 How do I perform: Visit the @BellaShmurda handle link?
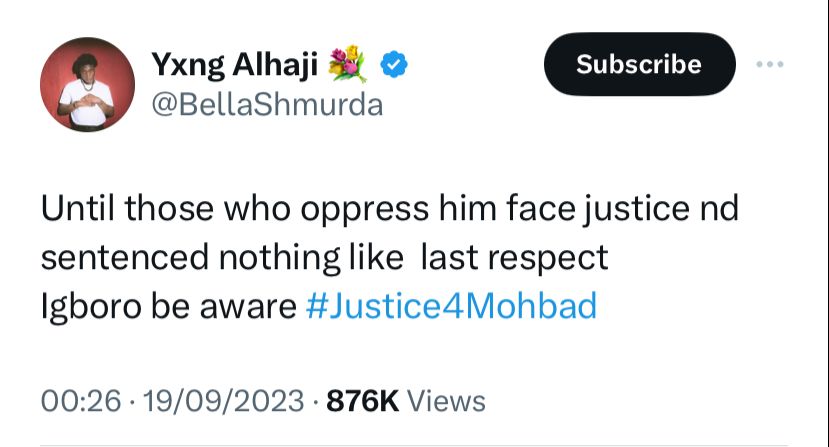tap(267, 104)
